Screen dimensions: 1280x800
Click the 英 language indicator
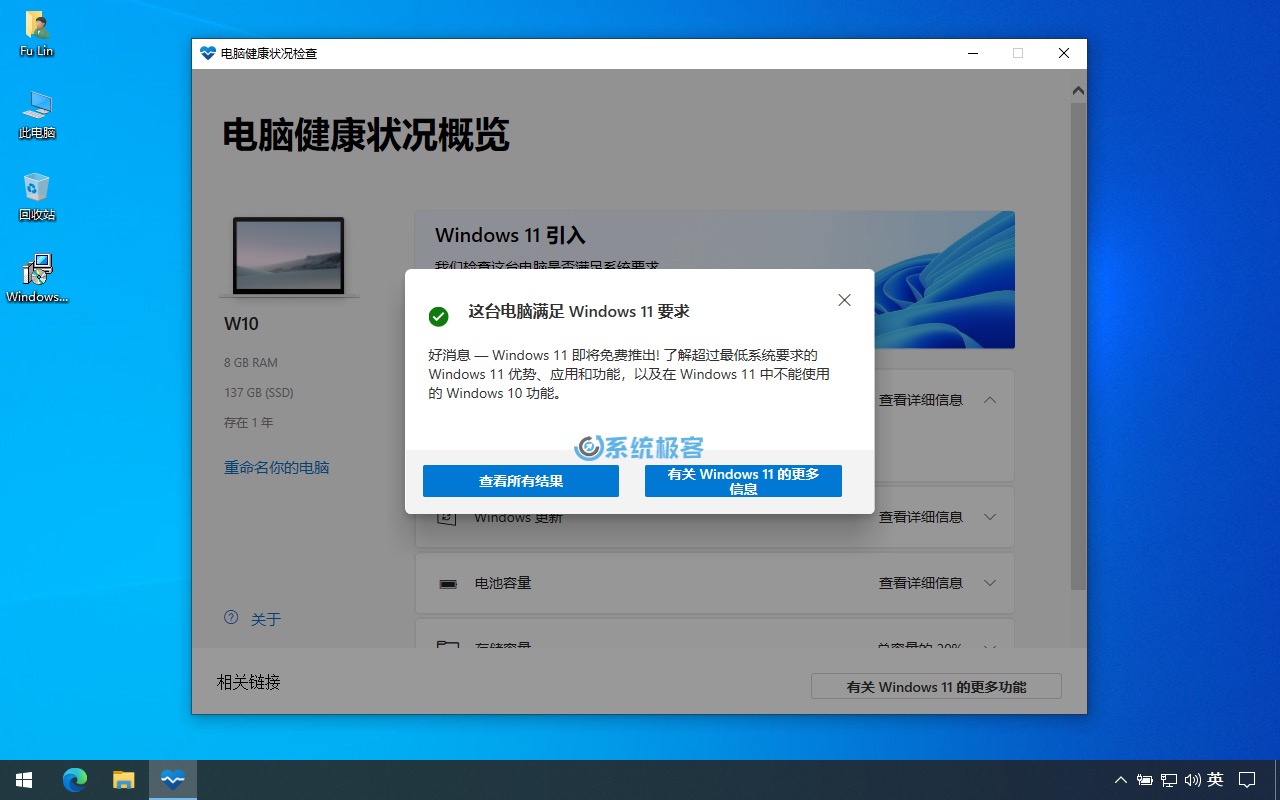click(x=1216, y=779)
